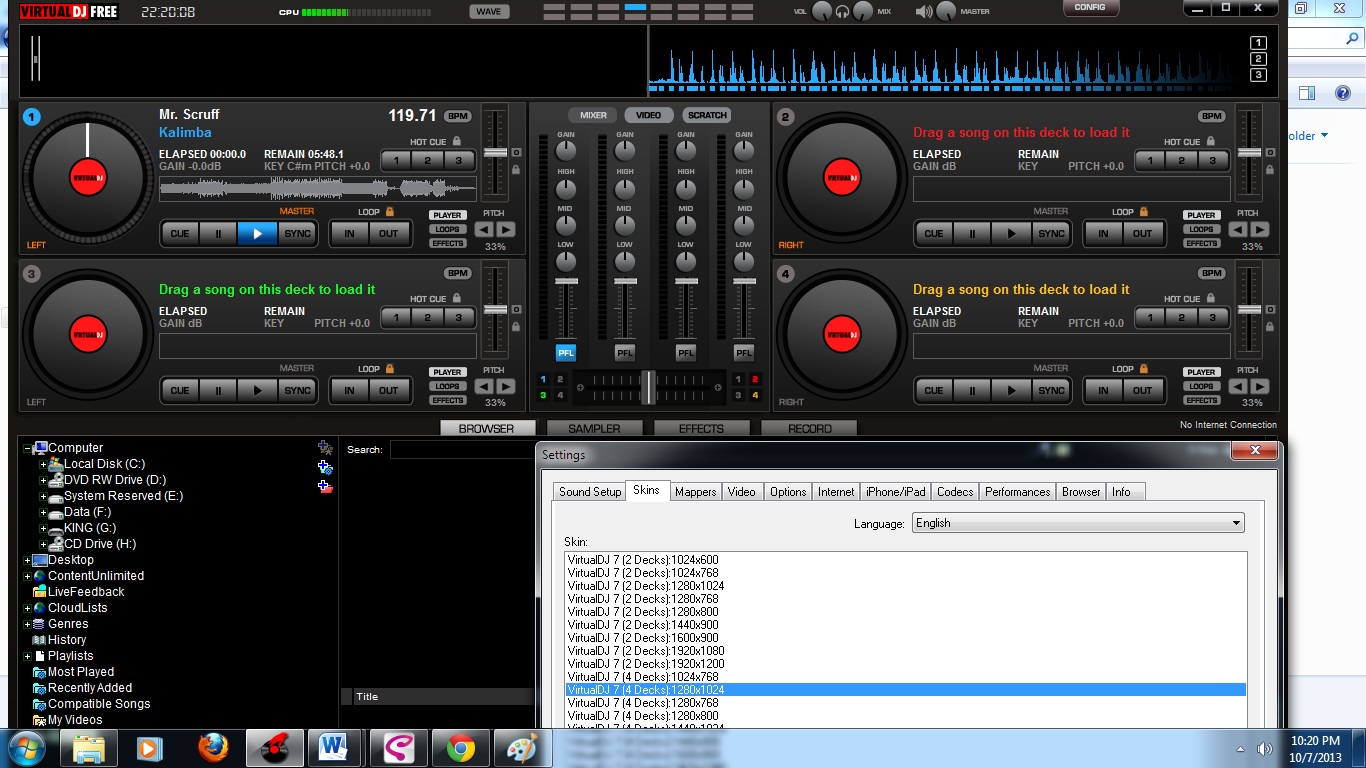
Task: Open the Mappers tab in Settings
Action: [x=695, y=492]
